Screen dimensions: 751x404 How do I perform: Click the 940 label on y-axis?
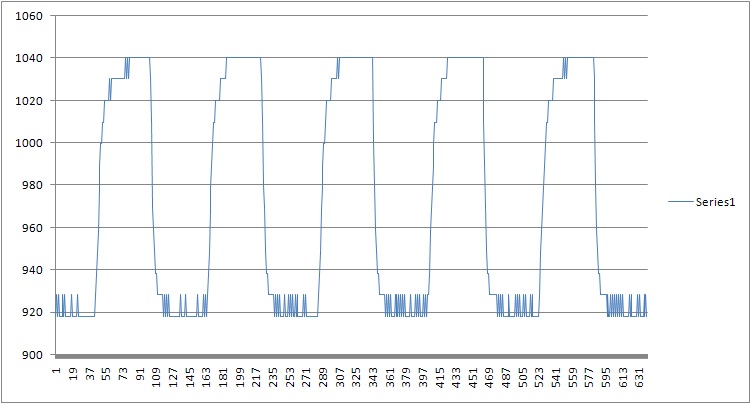point(33,270)
